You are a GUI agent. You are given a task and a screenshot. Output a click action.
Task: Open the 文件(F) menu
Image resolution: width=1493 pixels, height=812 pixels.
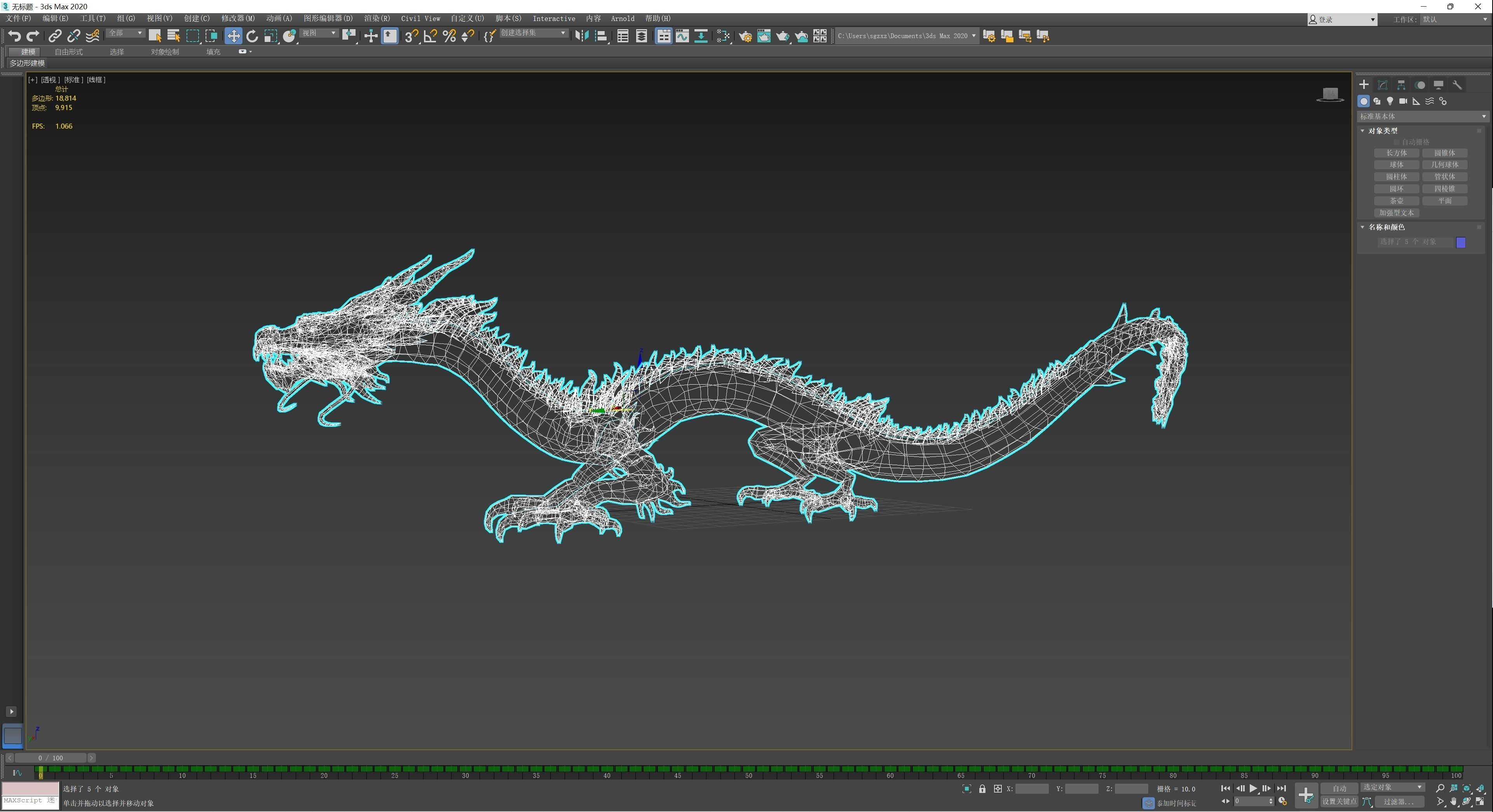[x=19, y=19]
